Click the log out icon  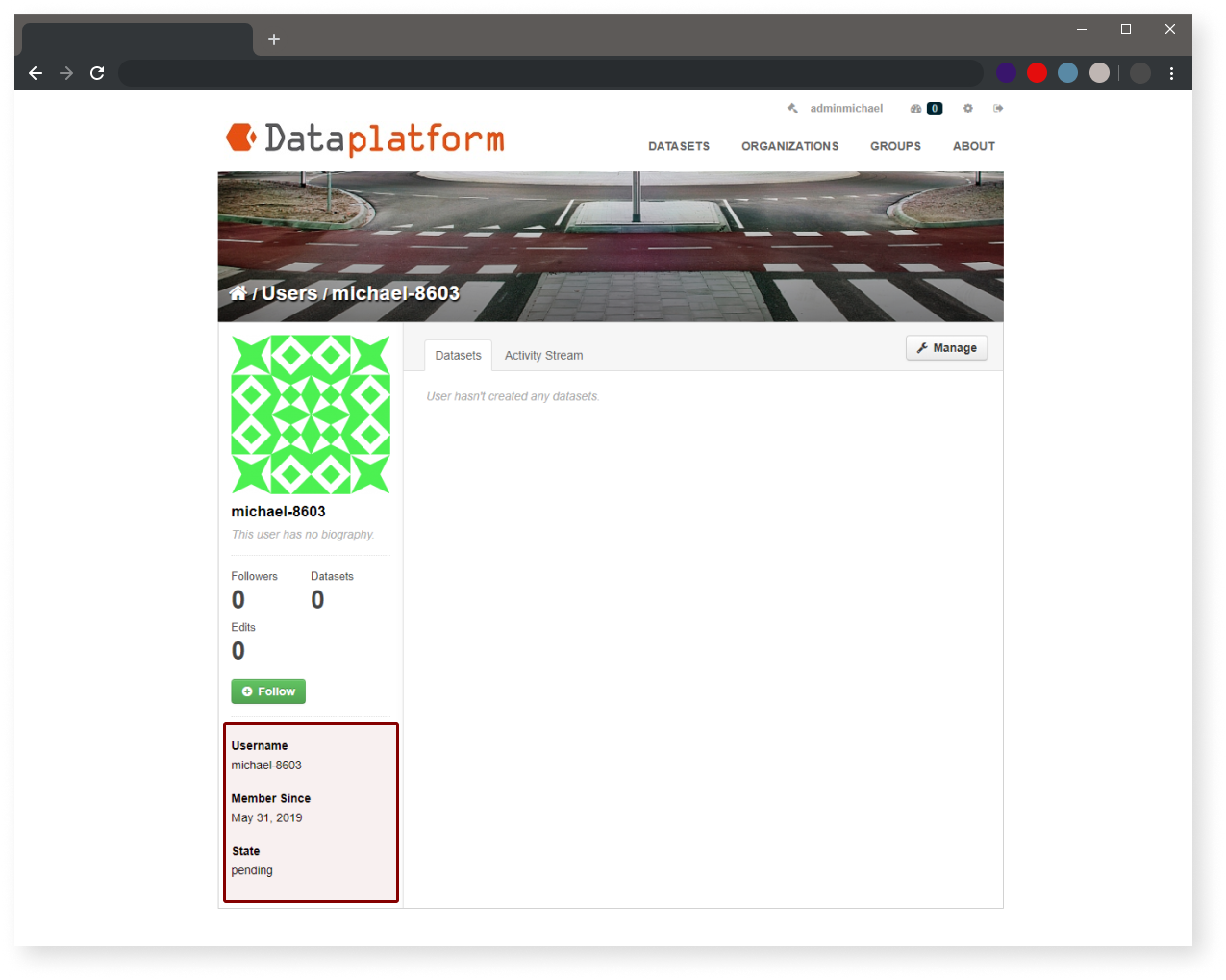(998, 109)
